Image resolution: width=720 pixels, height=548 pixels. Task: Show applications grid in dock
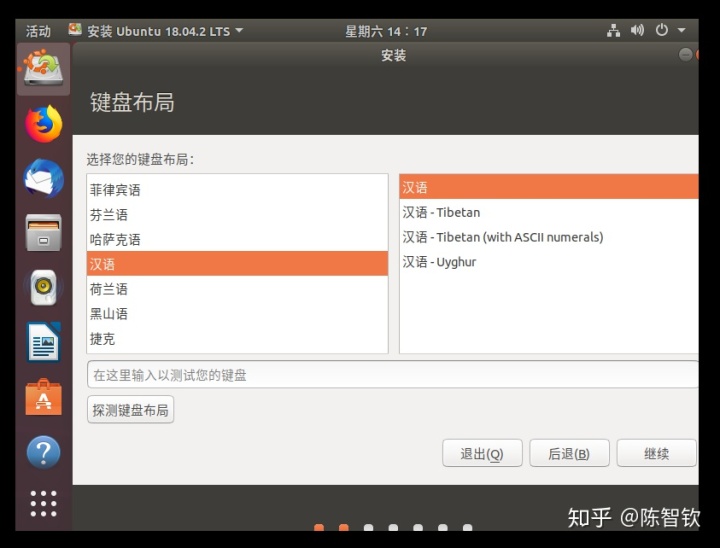click(x=43, y=504)
